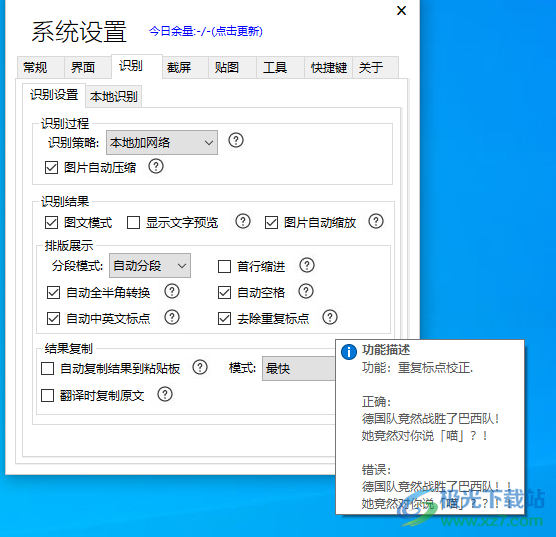This screenshot has width=556, height=537.
Task: Toggle 自动空格 checkbox
Action: [x=224, y=293]
